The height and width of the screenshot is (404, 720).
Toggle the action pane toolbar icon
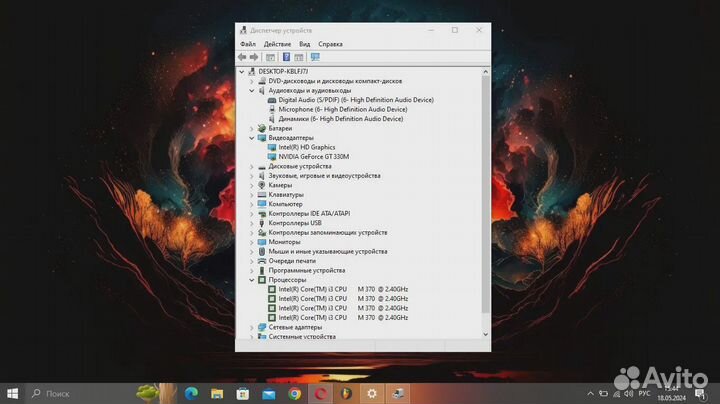point(299,57)
